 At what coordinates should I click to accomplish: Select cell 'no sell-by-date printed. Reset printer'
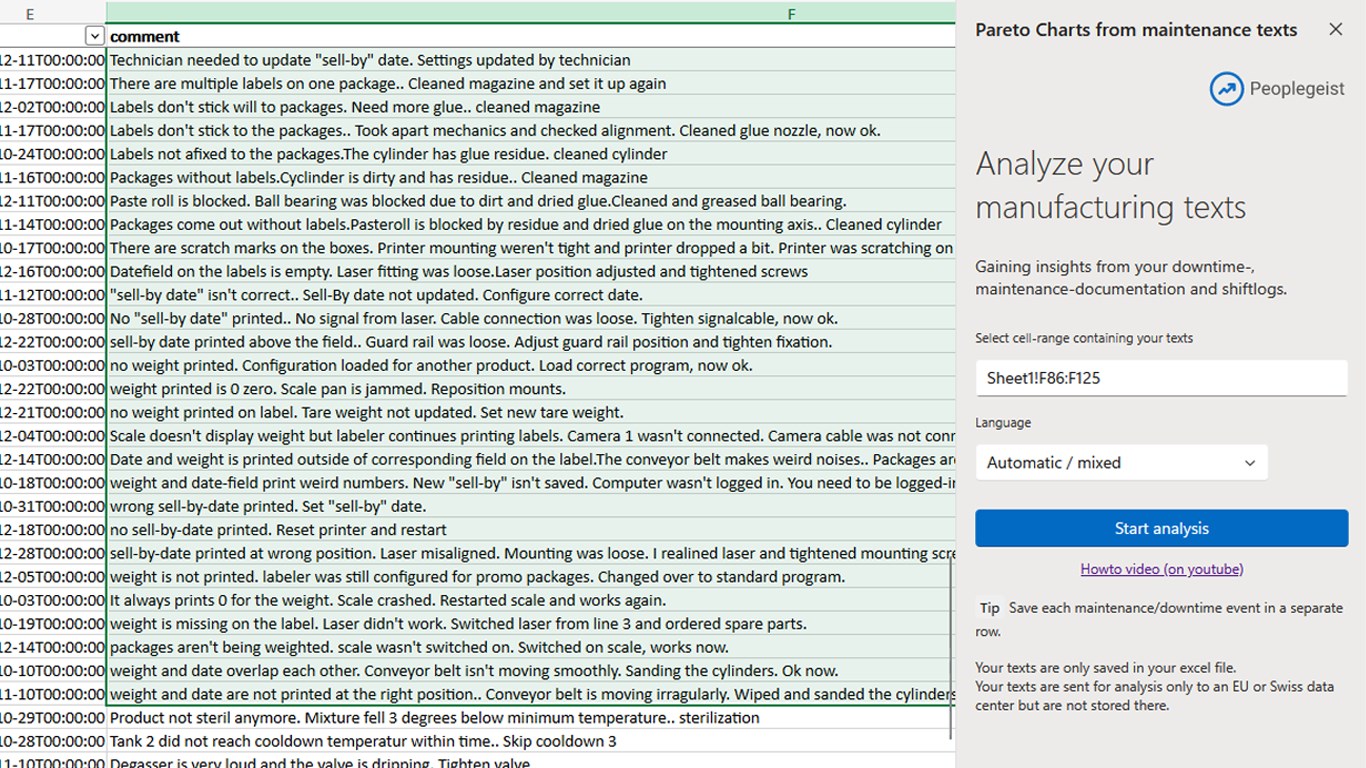pos(531,530)
